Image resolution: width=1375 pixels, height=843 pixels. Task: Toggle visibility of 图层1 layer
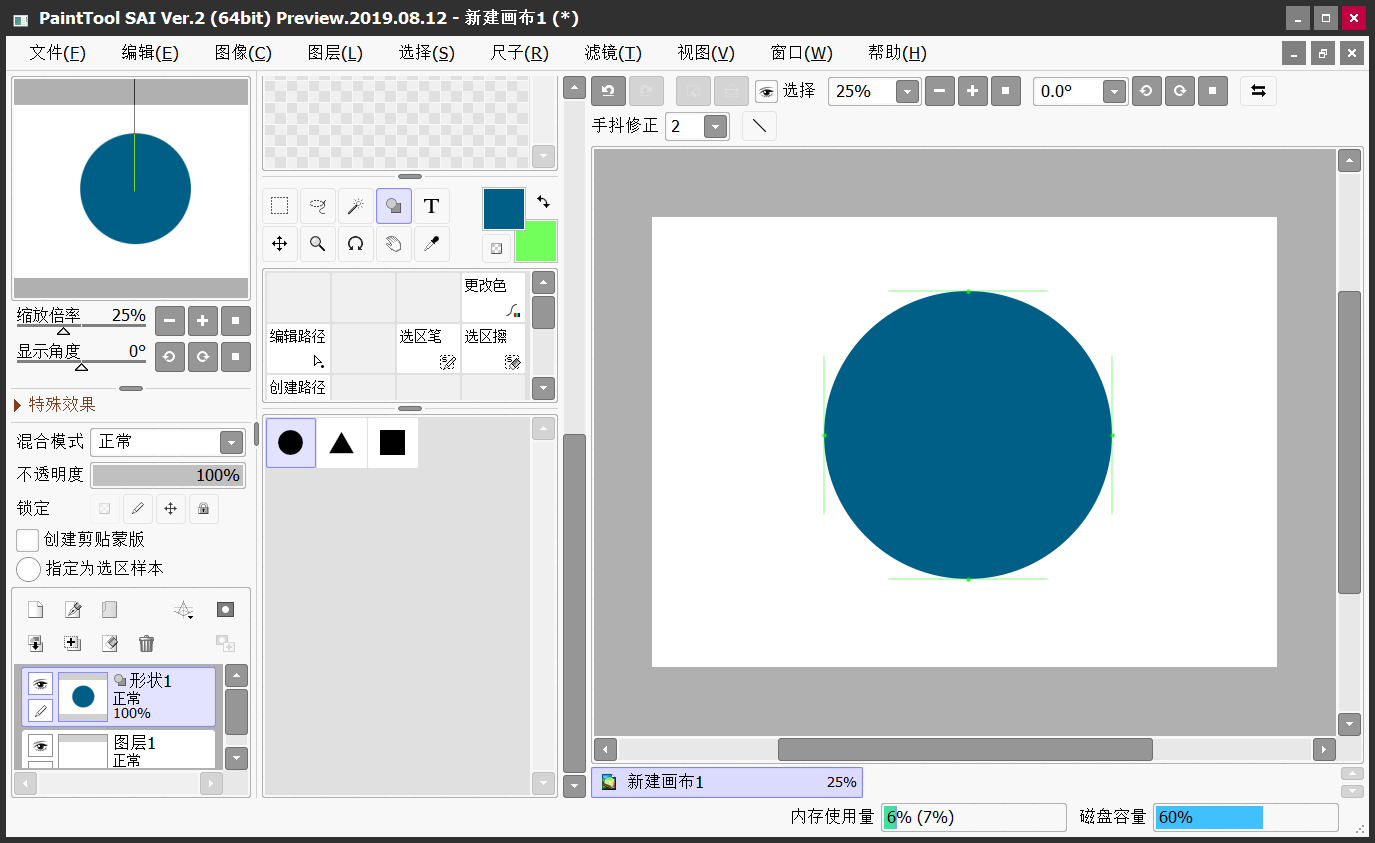click(40, 745)
